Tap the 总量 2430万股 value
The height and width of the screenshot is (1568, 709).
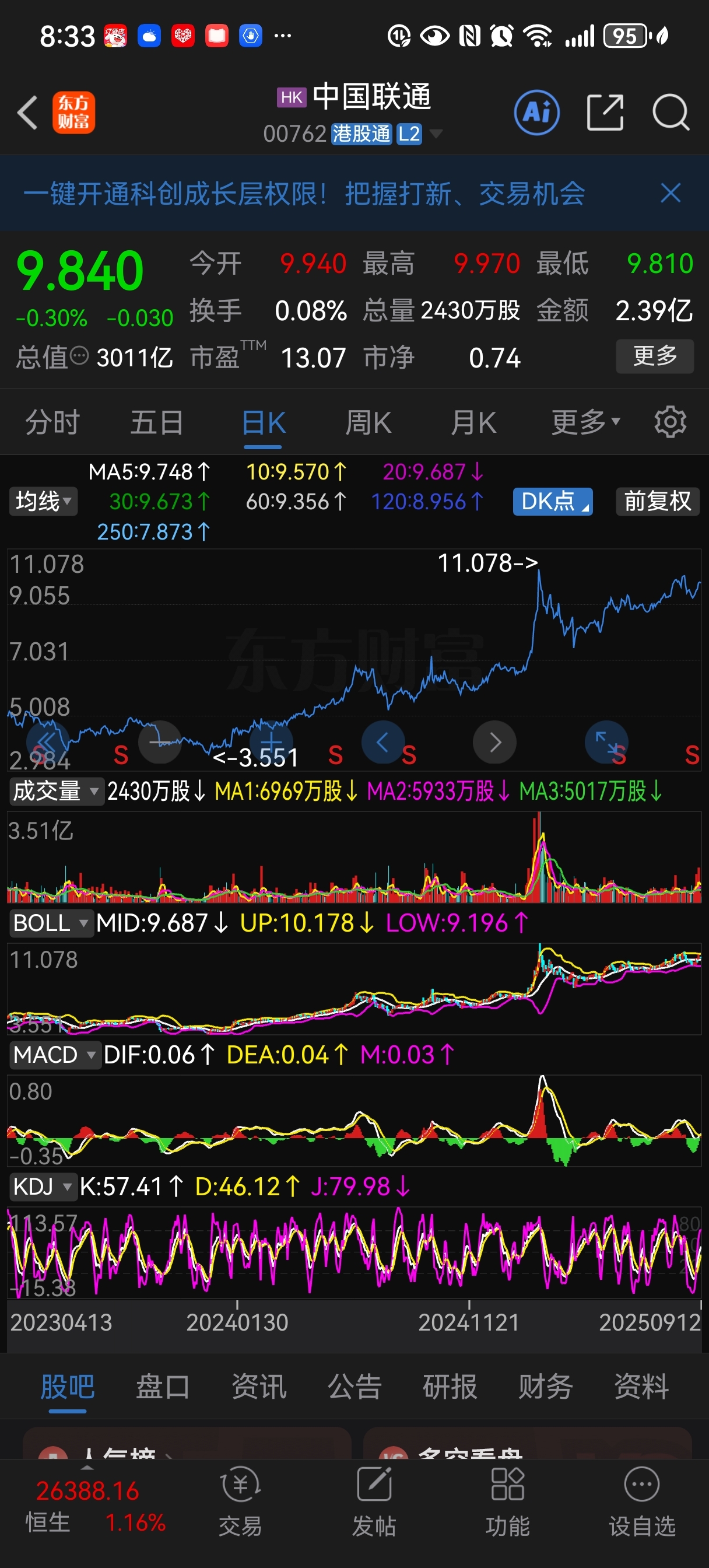coord(471,310)
